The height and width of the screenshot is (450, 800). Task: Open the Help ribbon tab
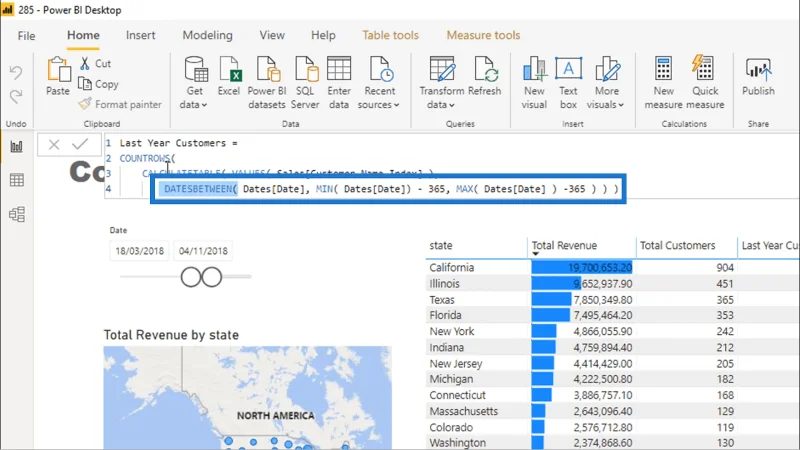coord(323,35)
